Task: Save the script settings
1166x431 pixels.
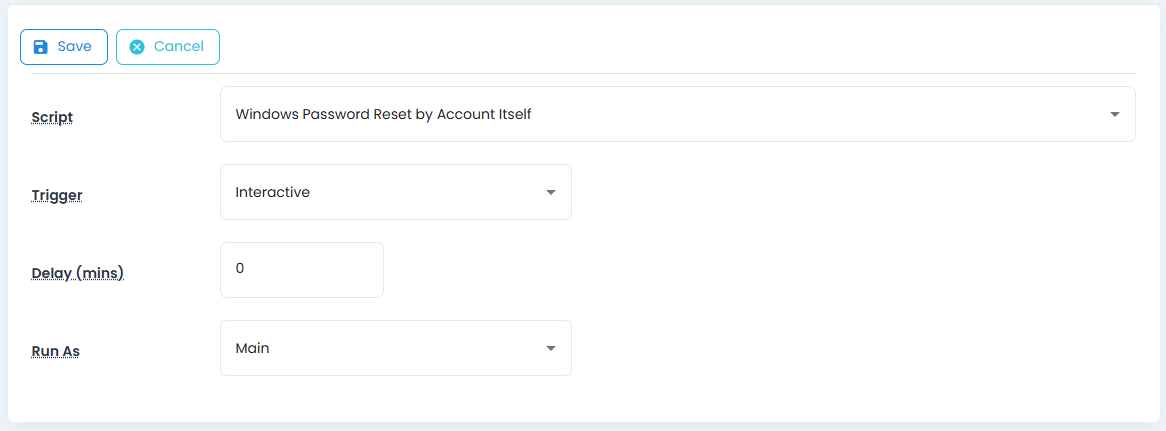Action: click(x=64, y=47)
